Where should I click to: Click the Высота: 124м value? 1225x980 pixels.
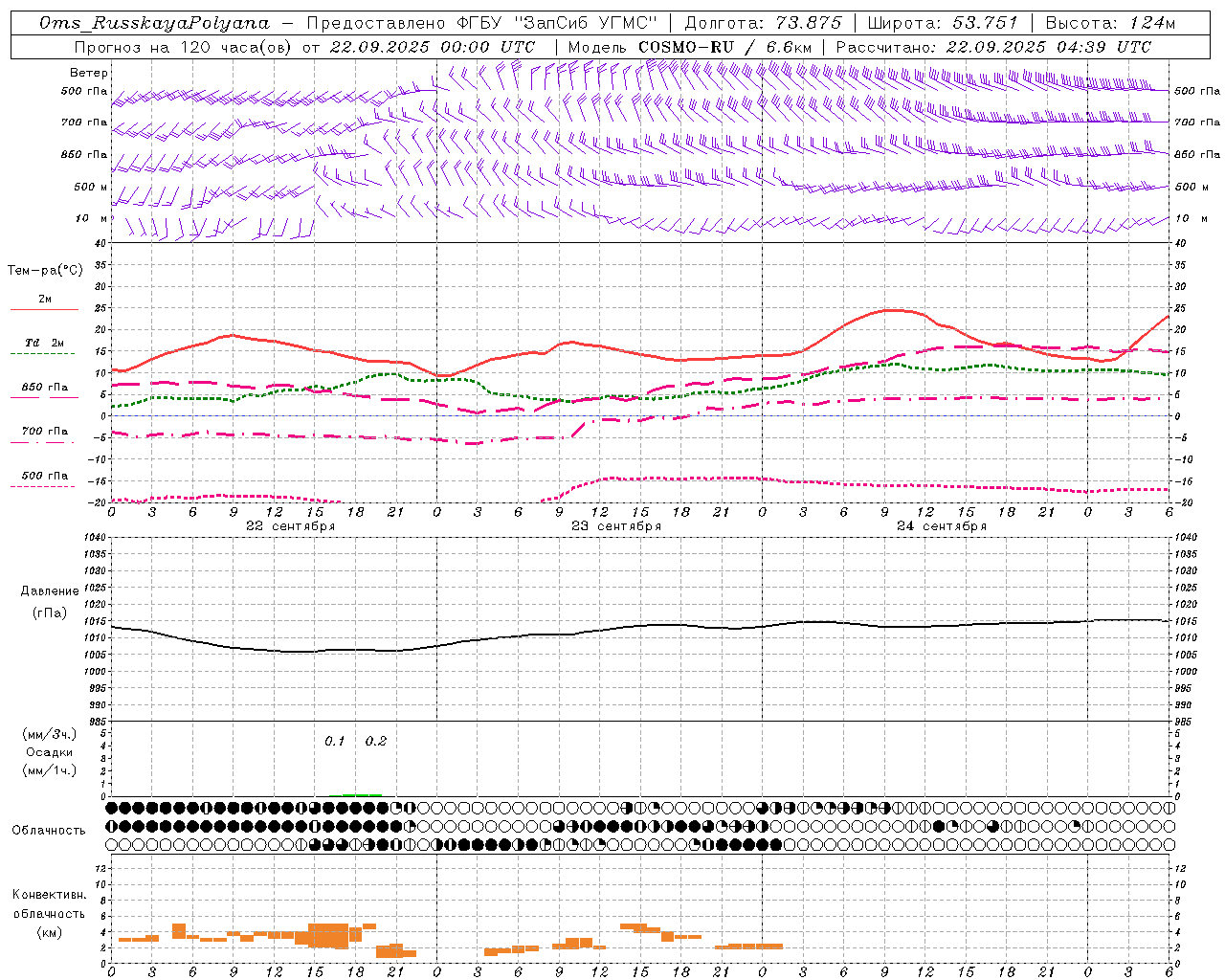[x=1110, y=23]
